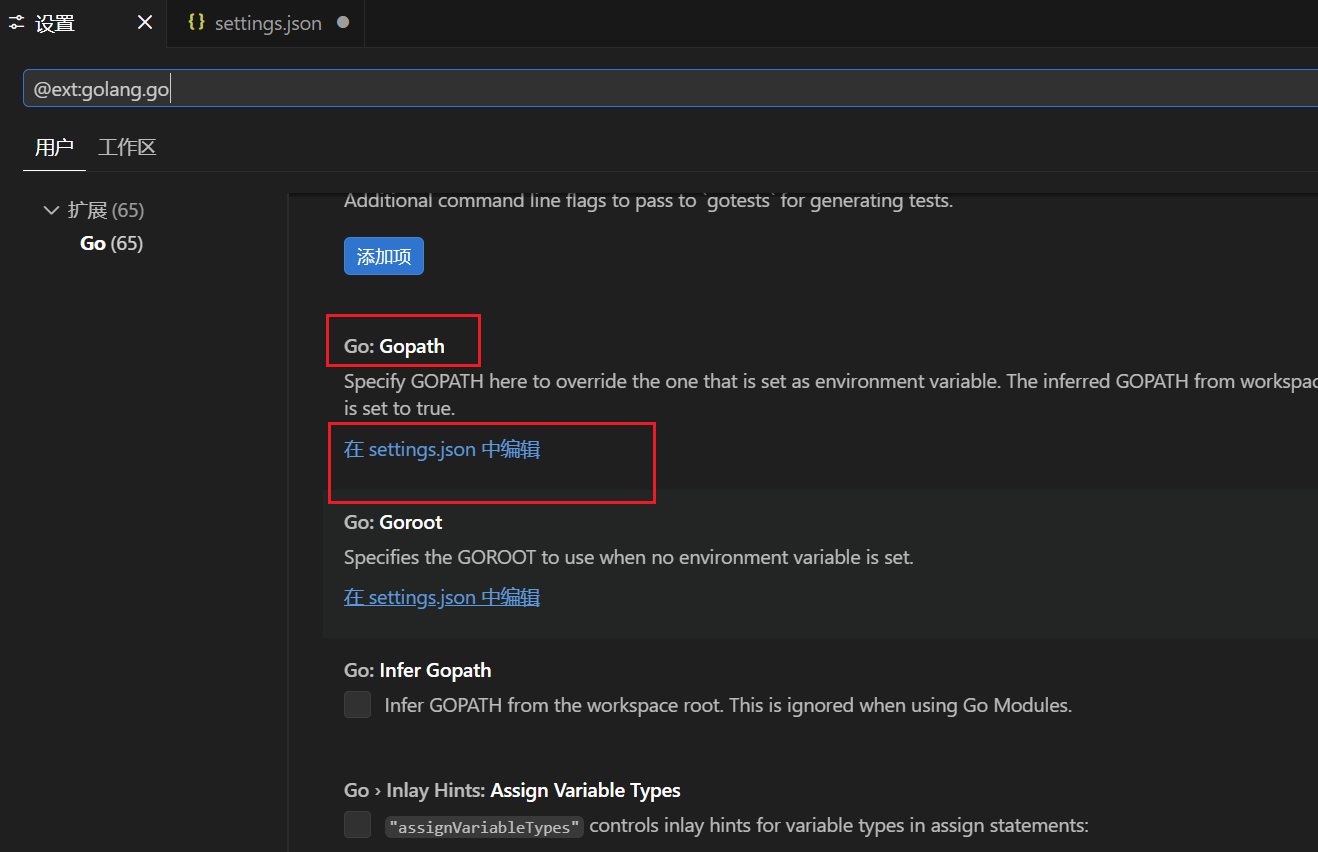
Task: Click the Go: Goroot setting title
Action: click(x=393, y=523)
